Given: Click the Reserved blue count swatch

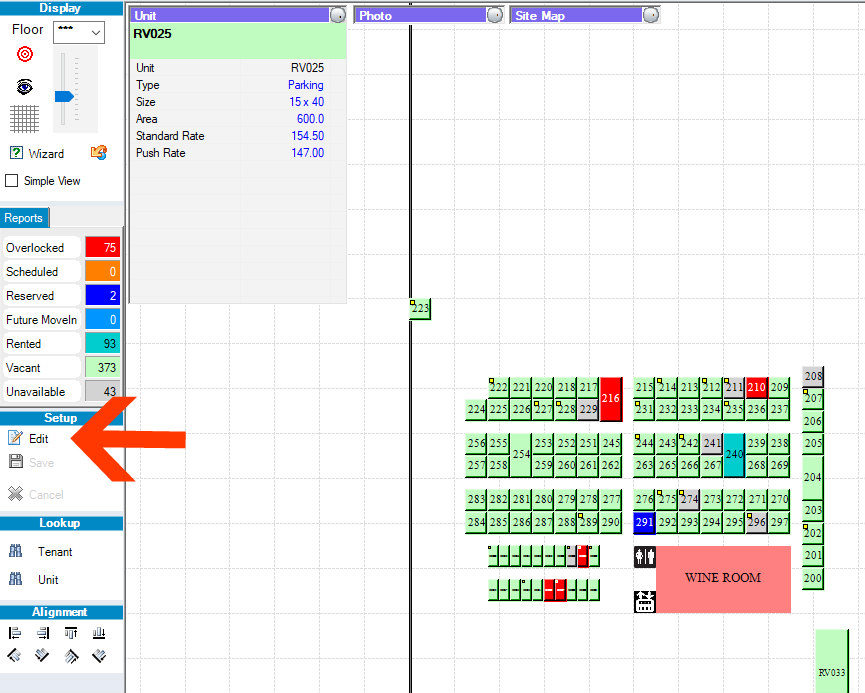Looking at the screenshot, I should 103,296.
